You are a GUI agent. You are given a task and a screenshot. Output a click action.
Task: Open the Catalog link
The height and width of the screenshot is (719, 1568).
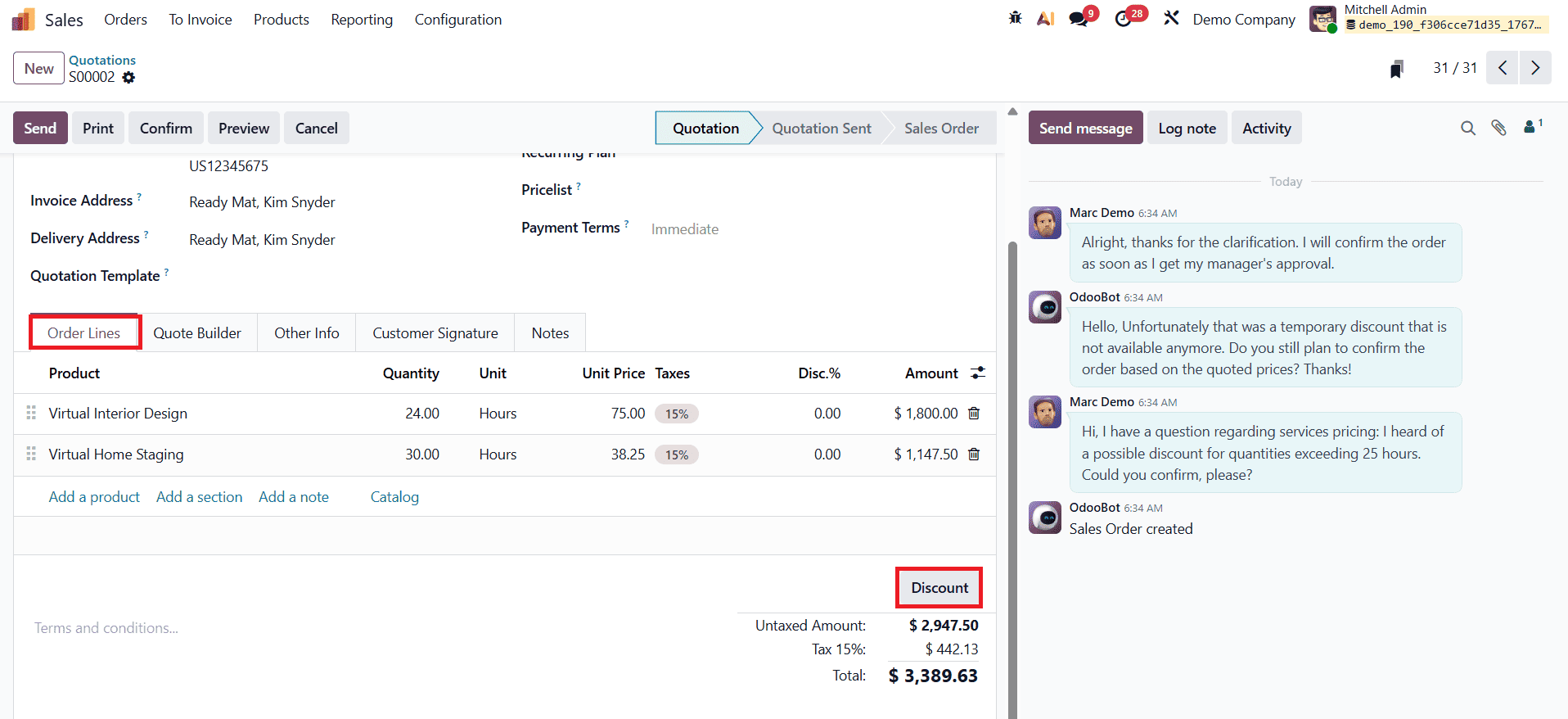394,496
